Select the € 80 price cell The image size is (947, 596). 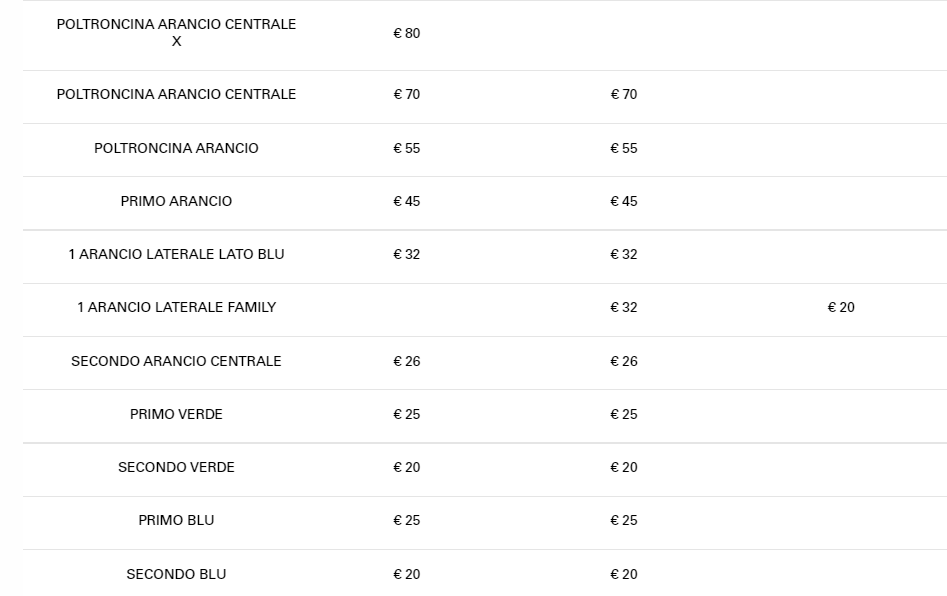tap(406, 33)
